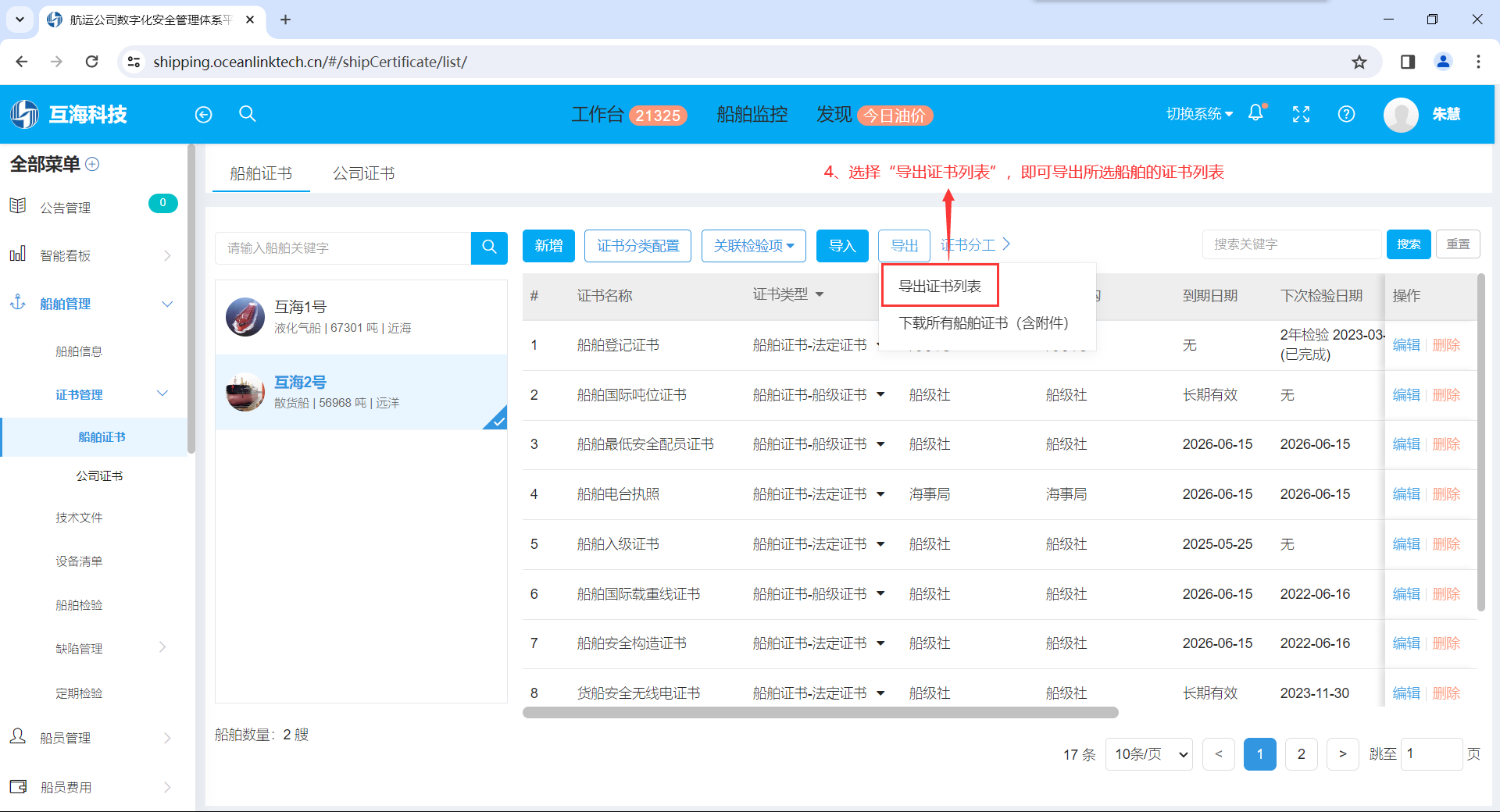Viewport: 1500px width, 812px height.
Task: Click the 重置 button
Action: pos(1458,244)
